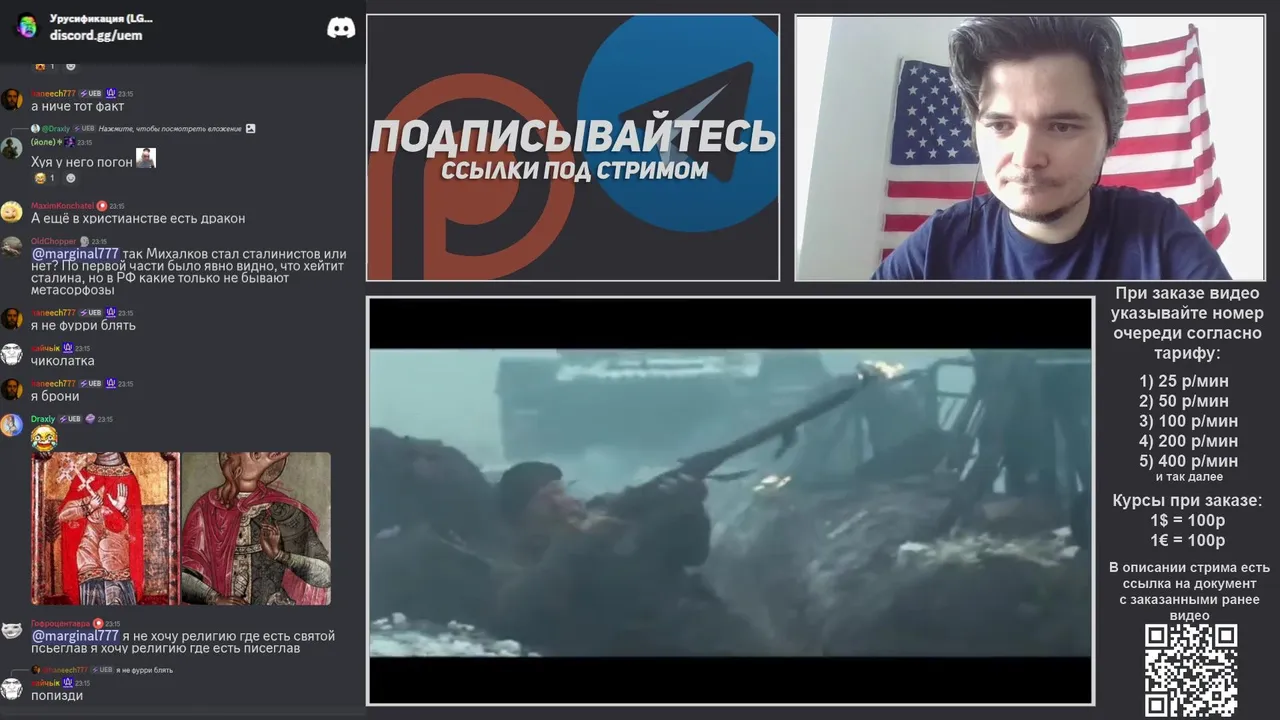
Task: Open the Урусификация server avatar icon
Action: click(27, 27)
